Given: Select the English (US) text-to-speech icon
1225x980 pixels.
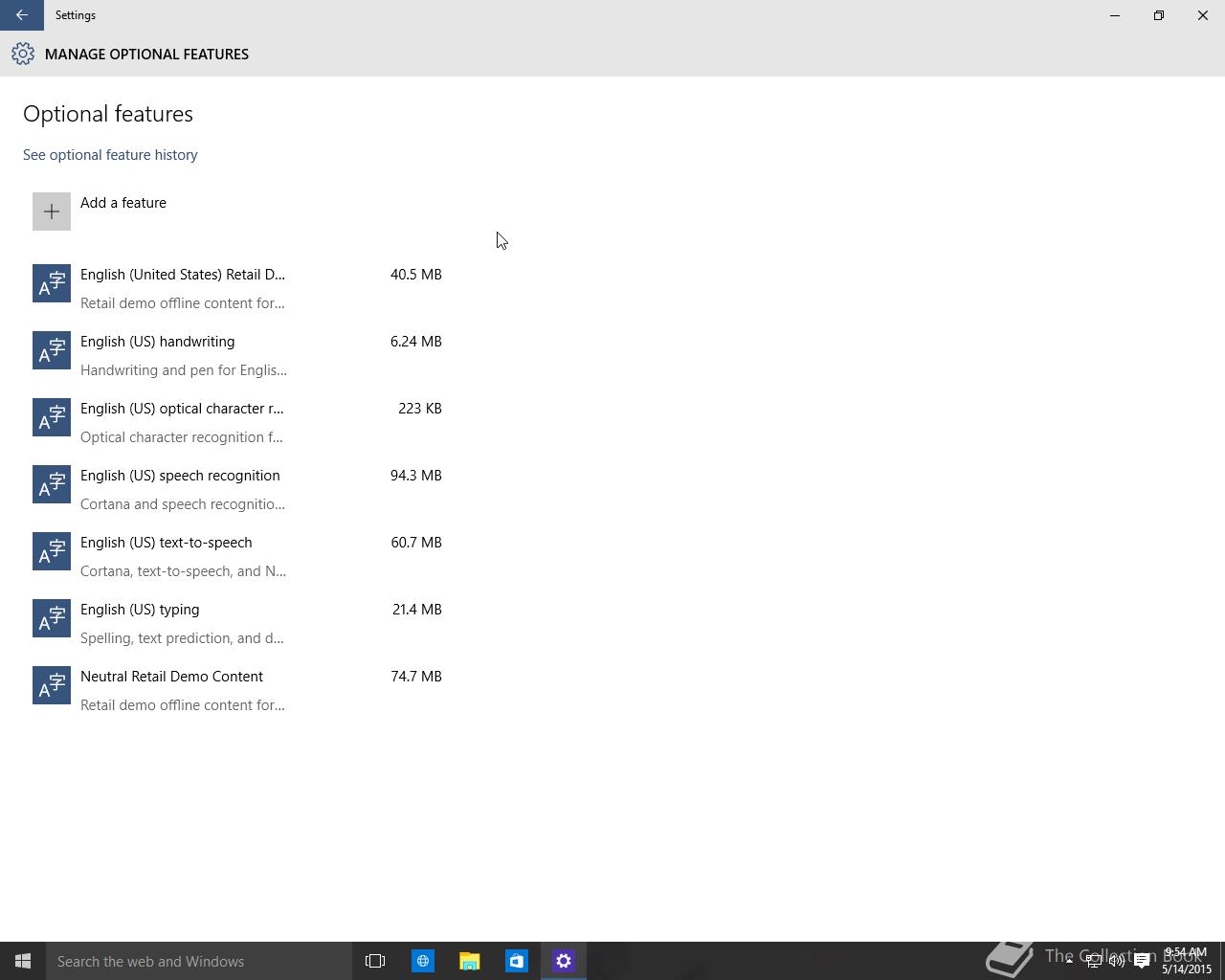Looking at the screenshot, I should tap(52, 551).
